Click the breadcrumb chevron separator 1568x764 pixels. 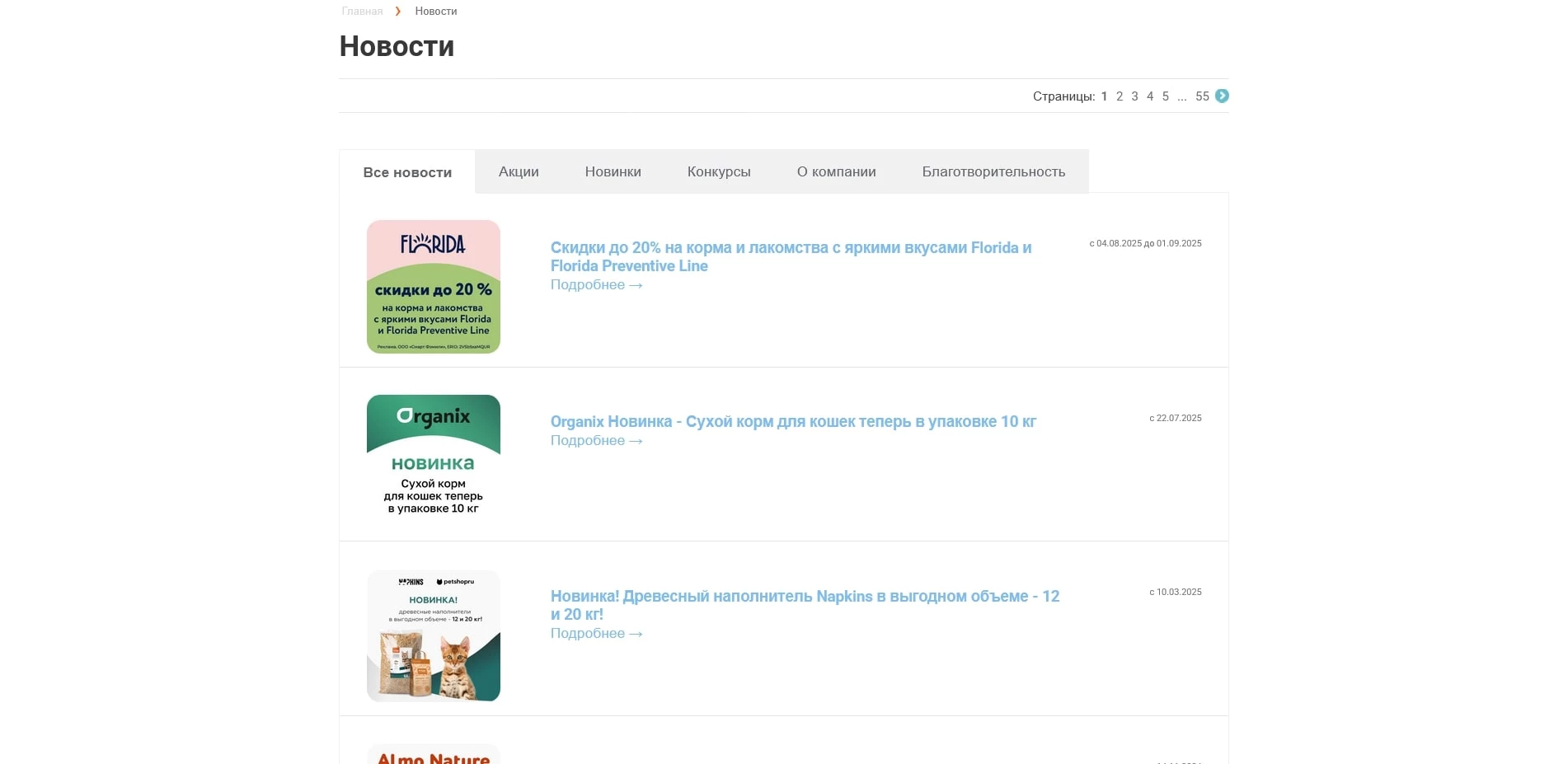tap(398, 12)
